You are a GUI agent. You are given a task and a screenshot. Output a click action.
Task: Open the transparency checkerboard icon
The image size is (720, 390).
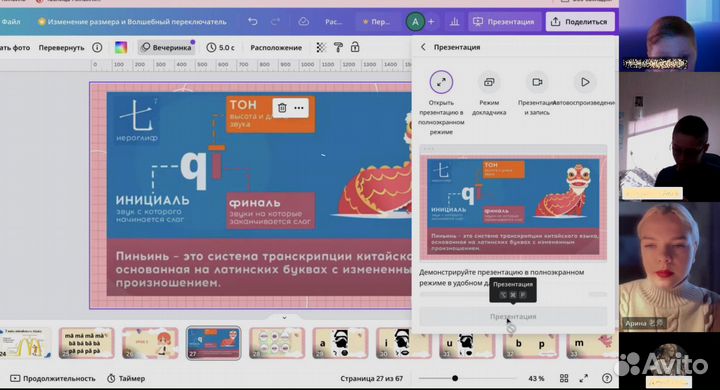tap(321, 47)
